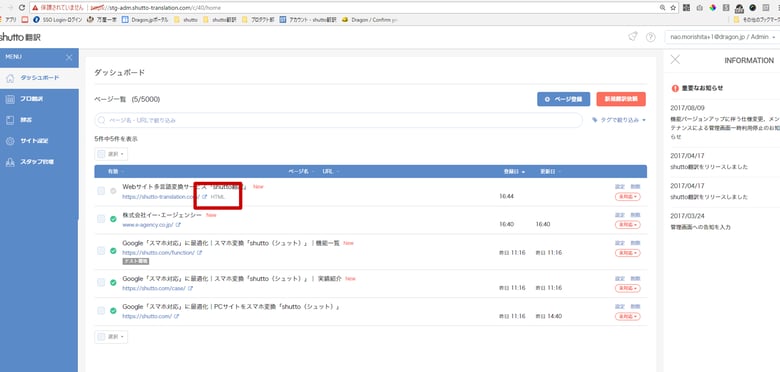Open the スタッフ管理 sidebar item
Image resolution: width=780 pixels, height=372 pixels.
[x=39, y=162]
